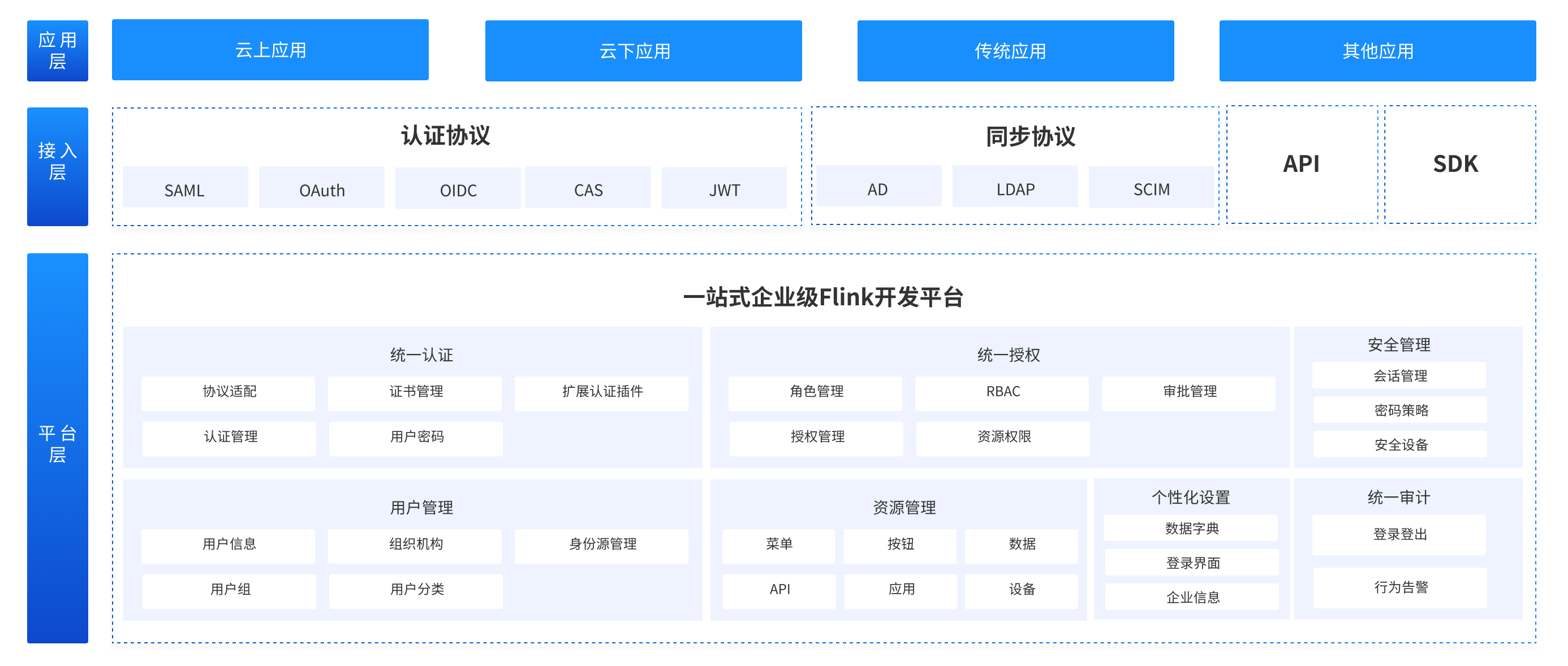Image resolution: width=1568 pixels, height=666 pixels.
Task: Click the 平台层 label
Action: click(57, 448)
